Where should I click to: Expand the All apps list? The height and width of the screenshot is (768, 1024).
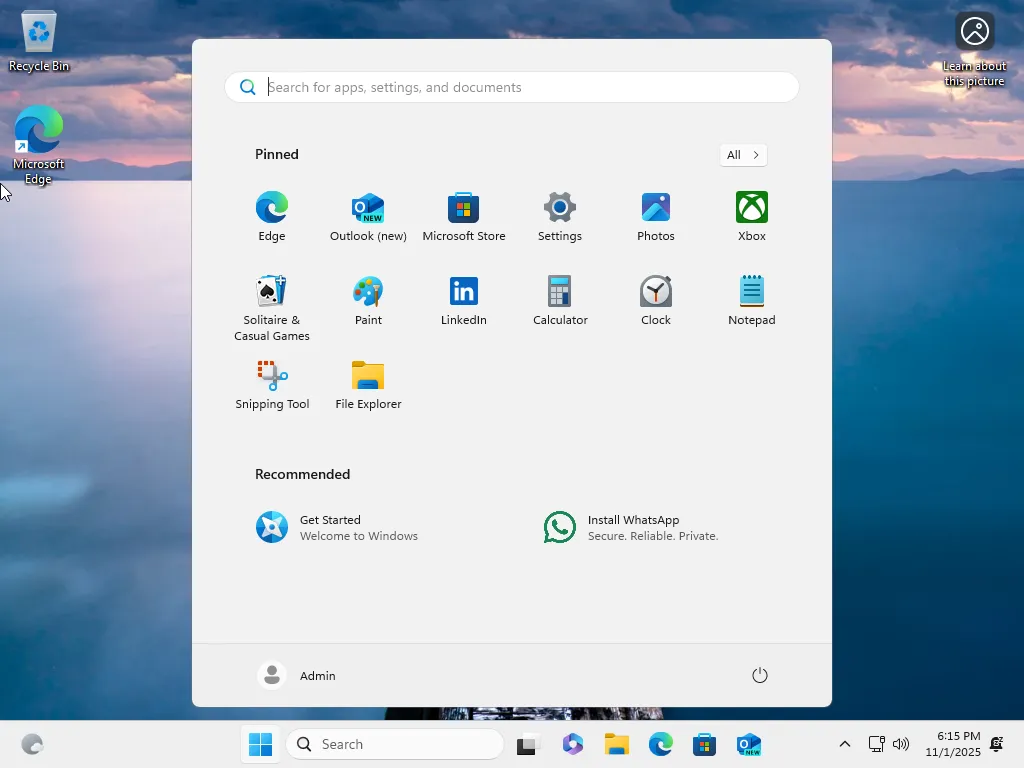(x=743, y=155)
